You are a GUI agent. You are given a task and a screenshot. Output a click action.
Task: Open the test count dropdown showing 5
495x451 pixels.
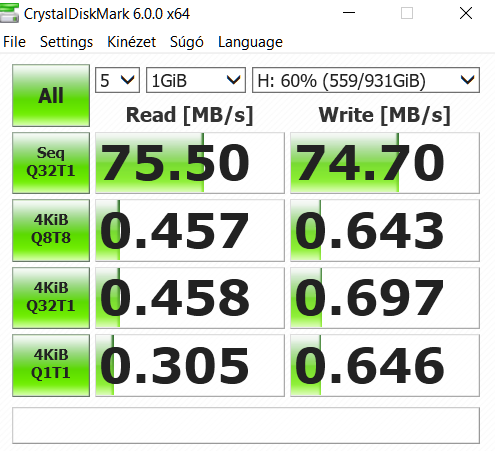pyautogui.click(x=117, y=80)
